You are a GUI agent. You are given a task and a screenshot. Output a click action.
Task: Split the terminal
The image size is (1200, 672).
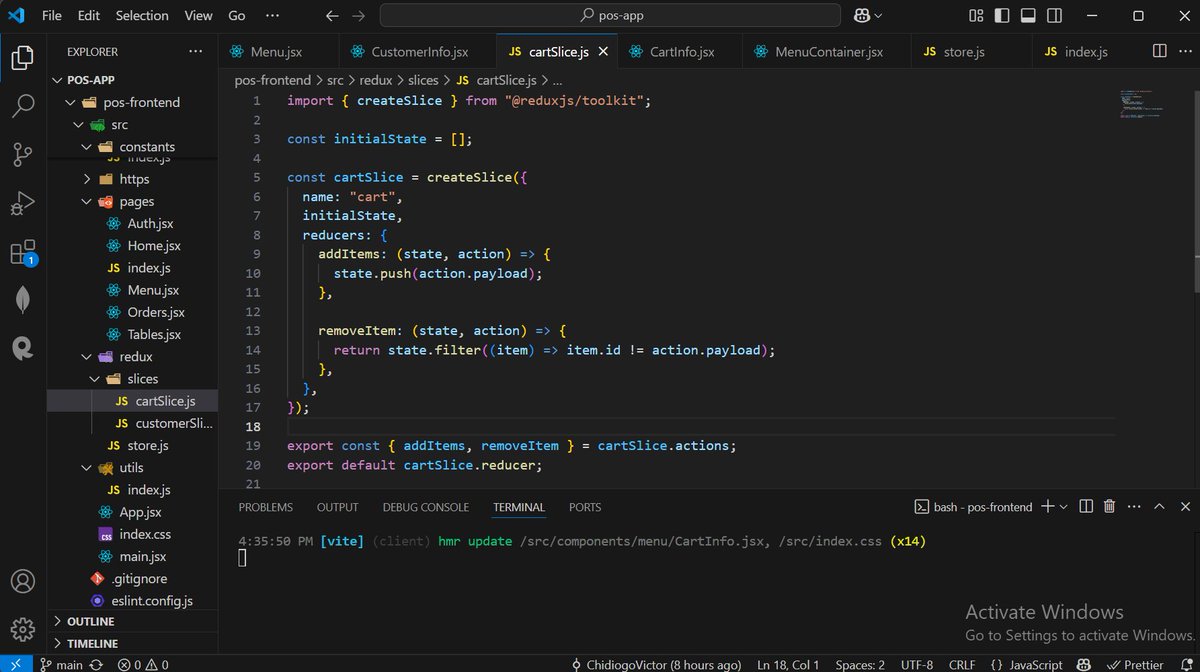[1086, 507]
